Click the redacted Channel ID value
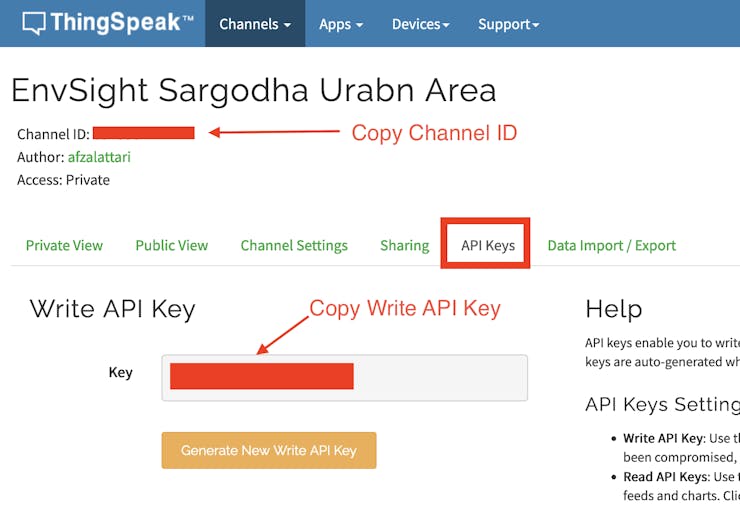 [x=144, y=133]
